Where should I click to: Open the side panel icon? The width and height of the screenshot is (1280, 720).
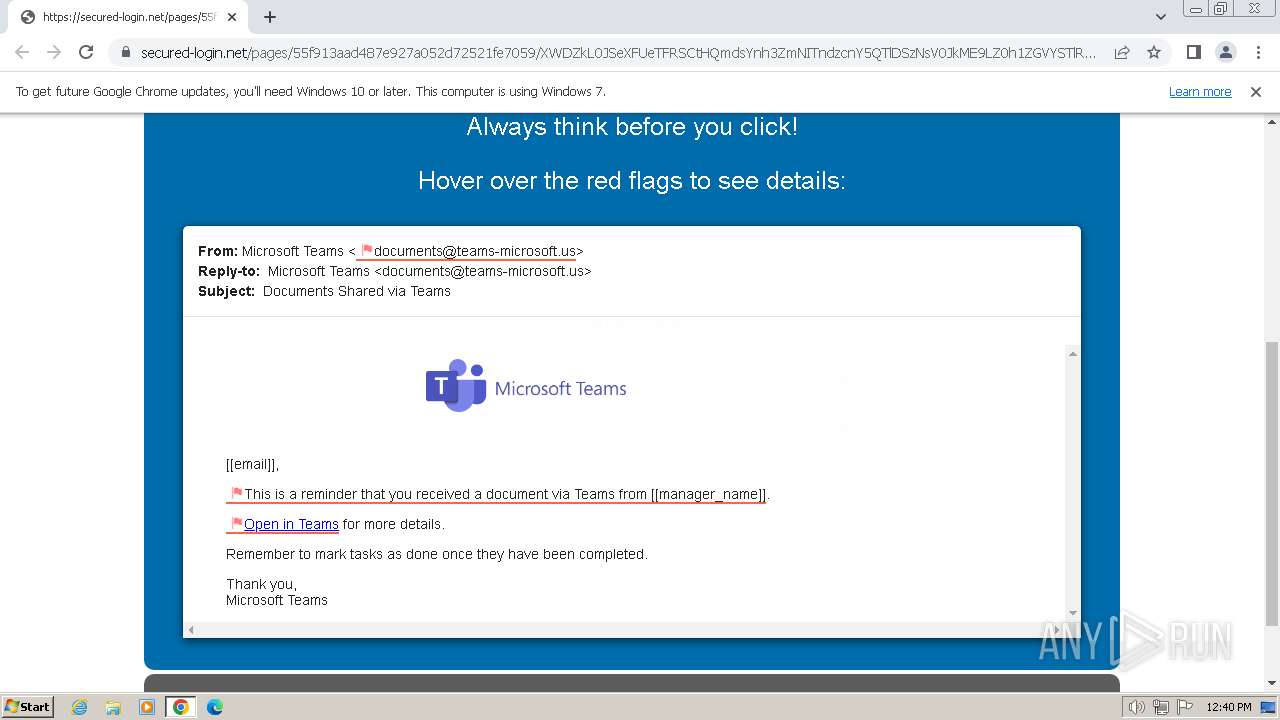[x=1193, y=52]
